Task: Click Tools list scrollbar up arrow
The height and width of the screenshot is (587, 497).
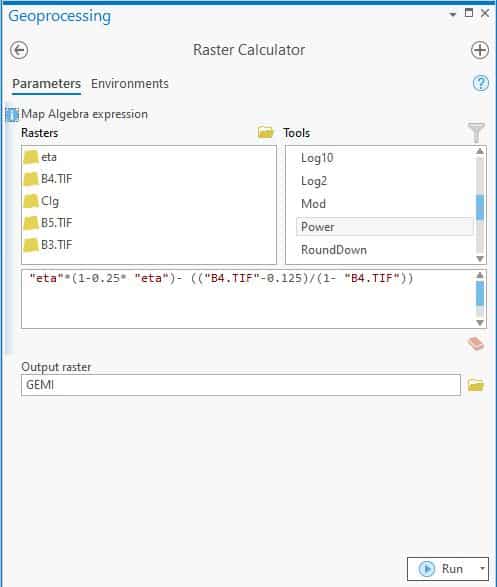Action: click(x=480, y=151)
